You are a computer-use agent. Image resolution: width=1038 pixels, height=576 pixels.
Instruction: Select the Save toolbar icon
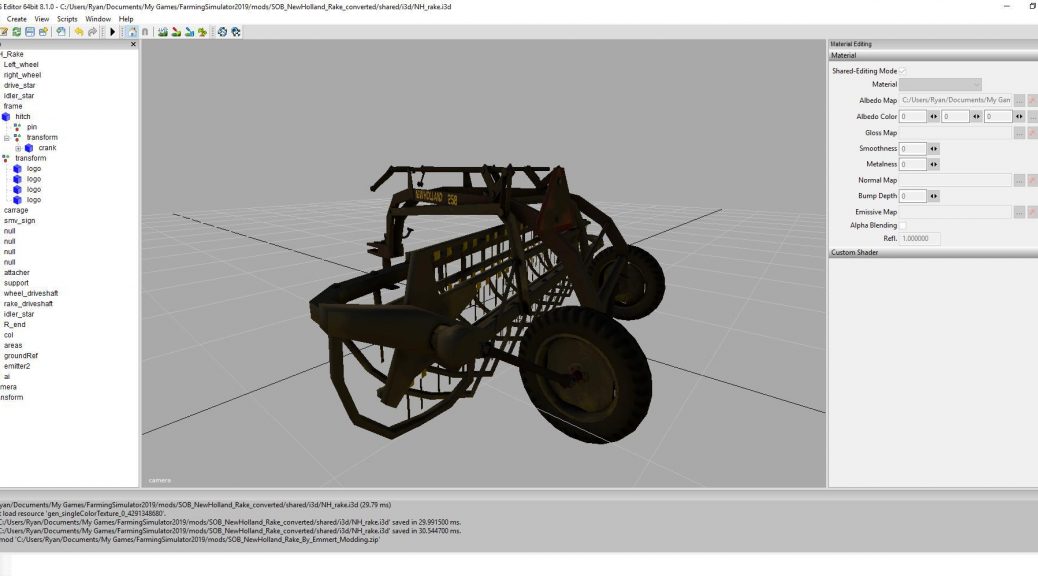pos(30,32)
